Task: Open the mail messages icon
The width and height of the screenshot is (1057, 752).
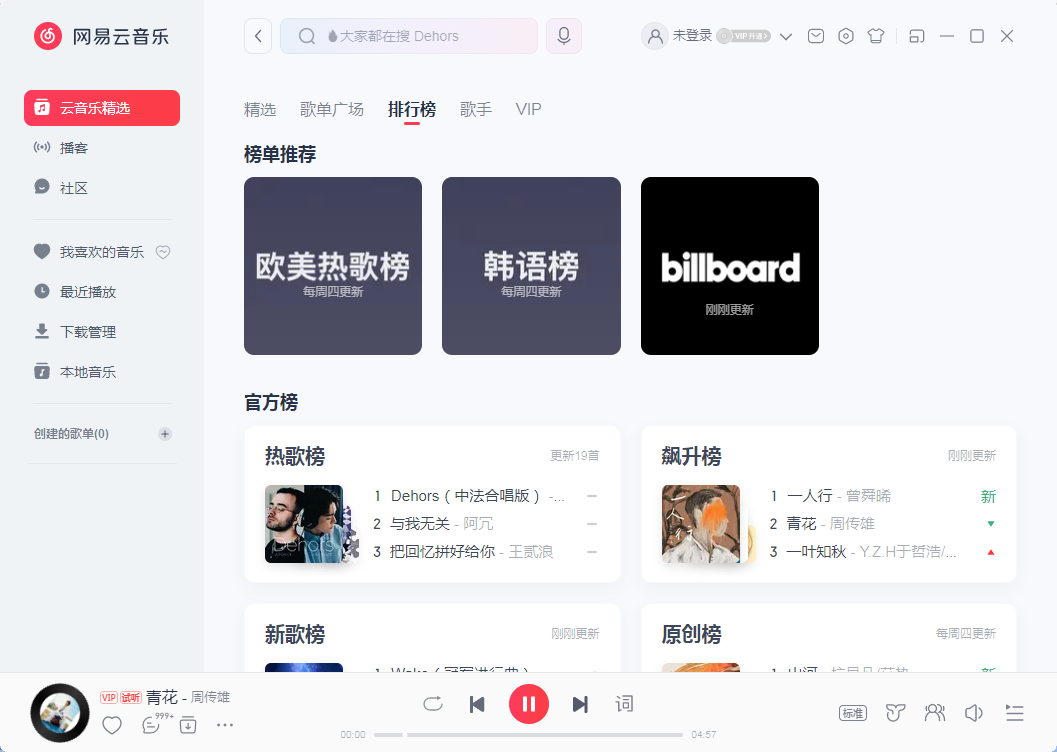Action: pyautogui.click(x=816, y=36)
